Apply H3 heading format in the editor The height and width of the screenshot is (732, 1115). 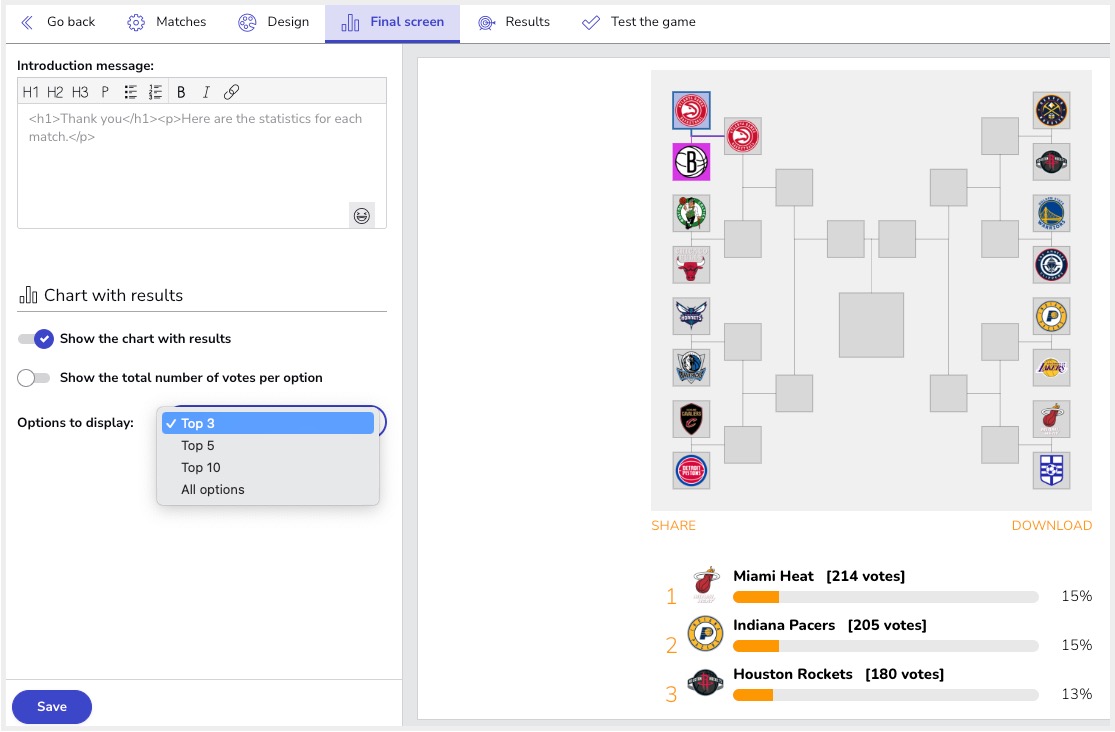tap(80, 92)
